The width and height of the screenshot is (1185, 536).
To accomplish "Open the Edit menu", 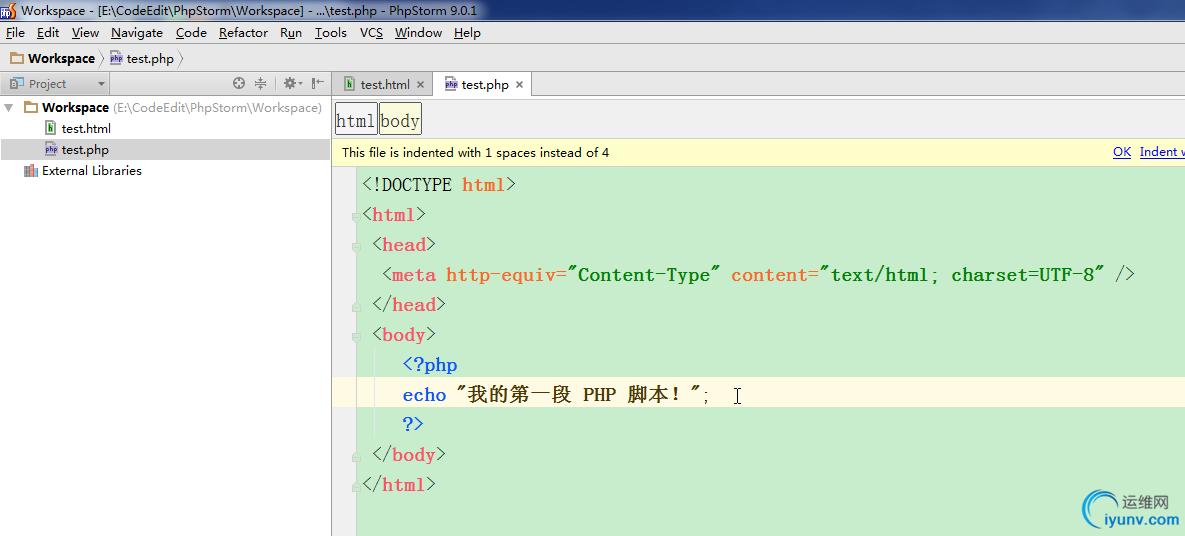I will (48, 33).
